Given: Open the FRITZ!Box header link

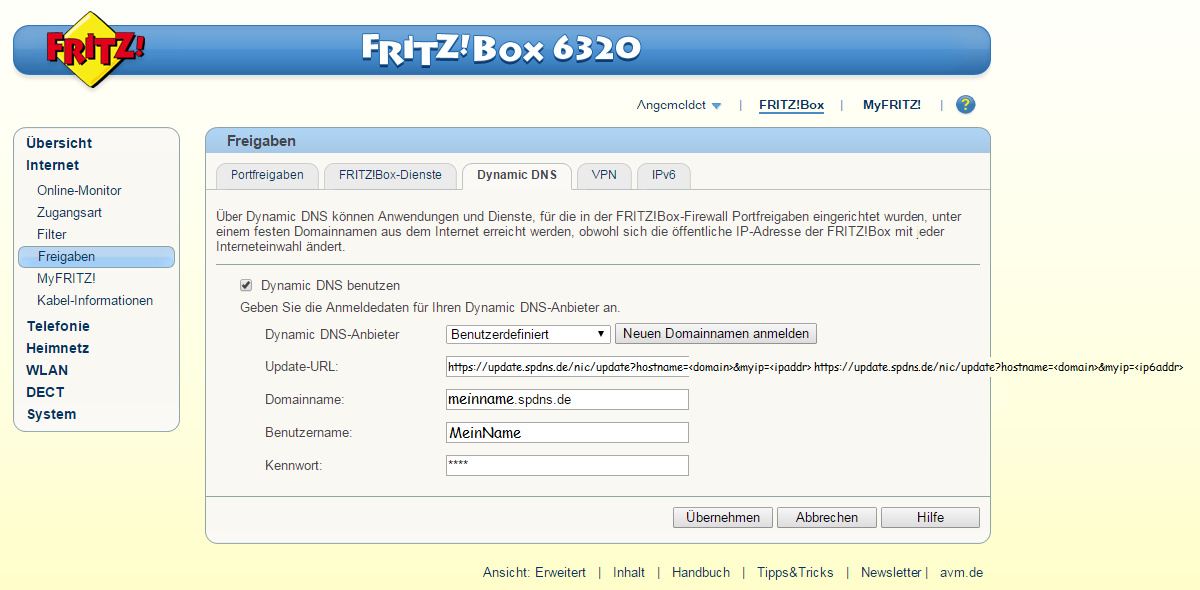Looking at the screenshot, I should [791, 105].
